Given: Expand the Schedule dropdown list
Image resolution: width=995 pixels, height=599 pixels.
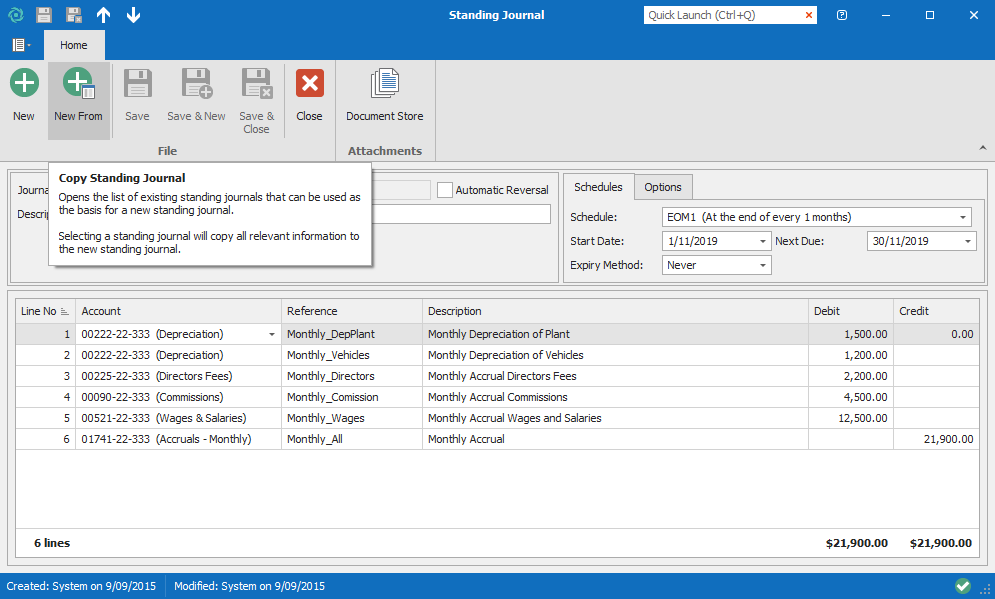Looking at the screenshot, I should pyautogui.click(x=963, y=217).
